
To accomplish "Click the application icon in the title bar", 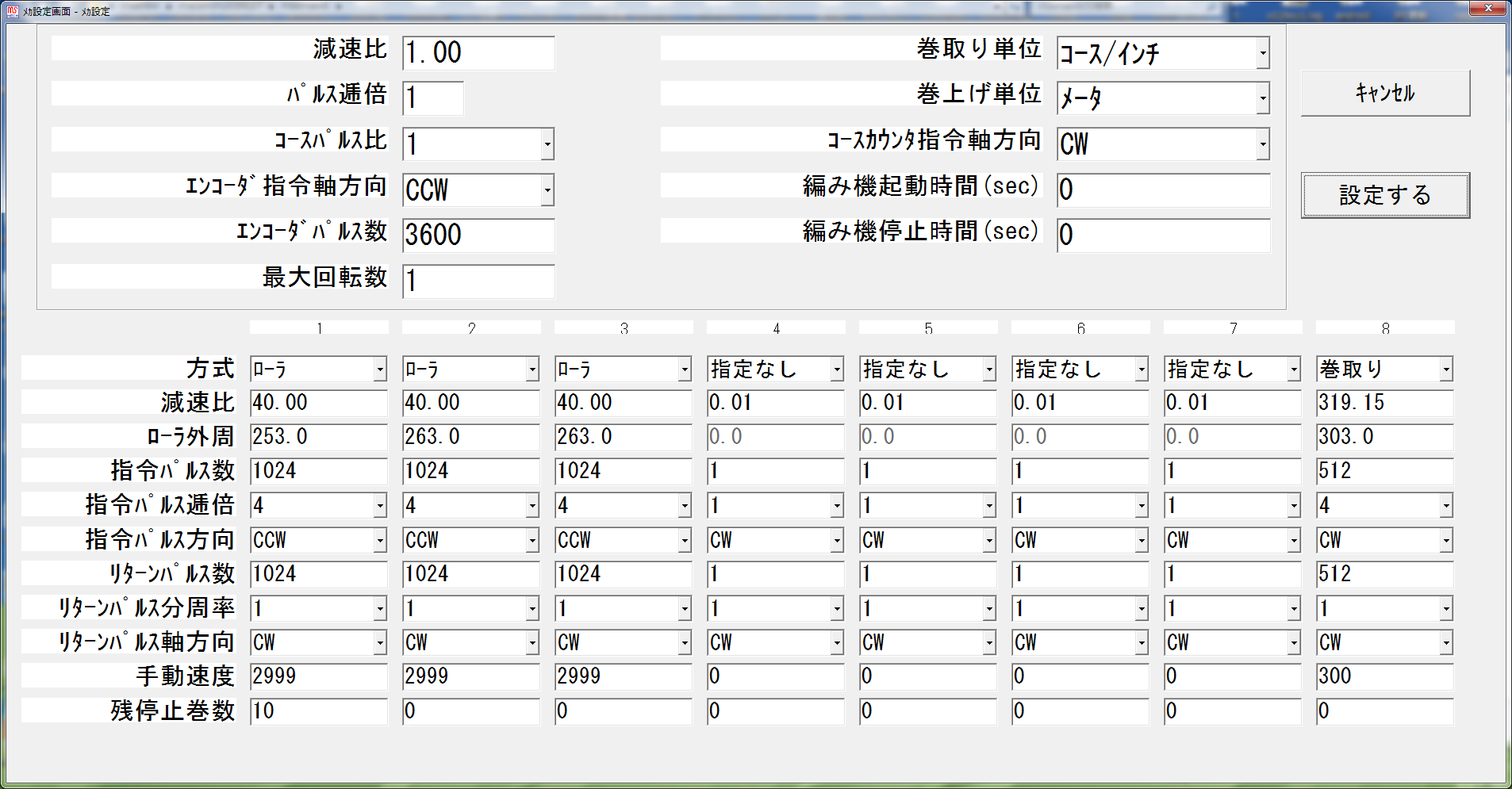I will [x=12, y=11].
